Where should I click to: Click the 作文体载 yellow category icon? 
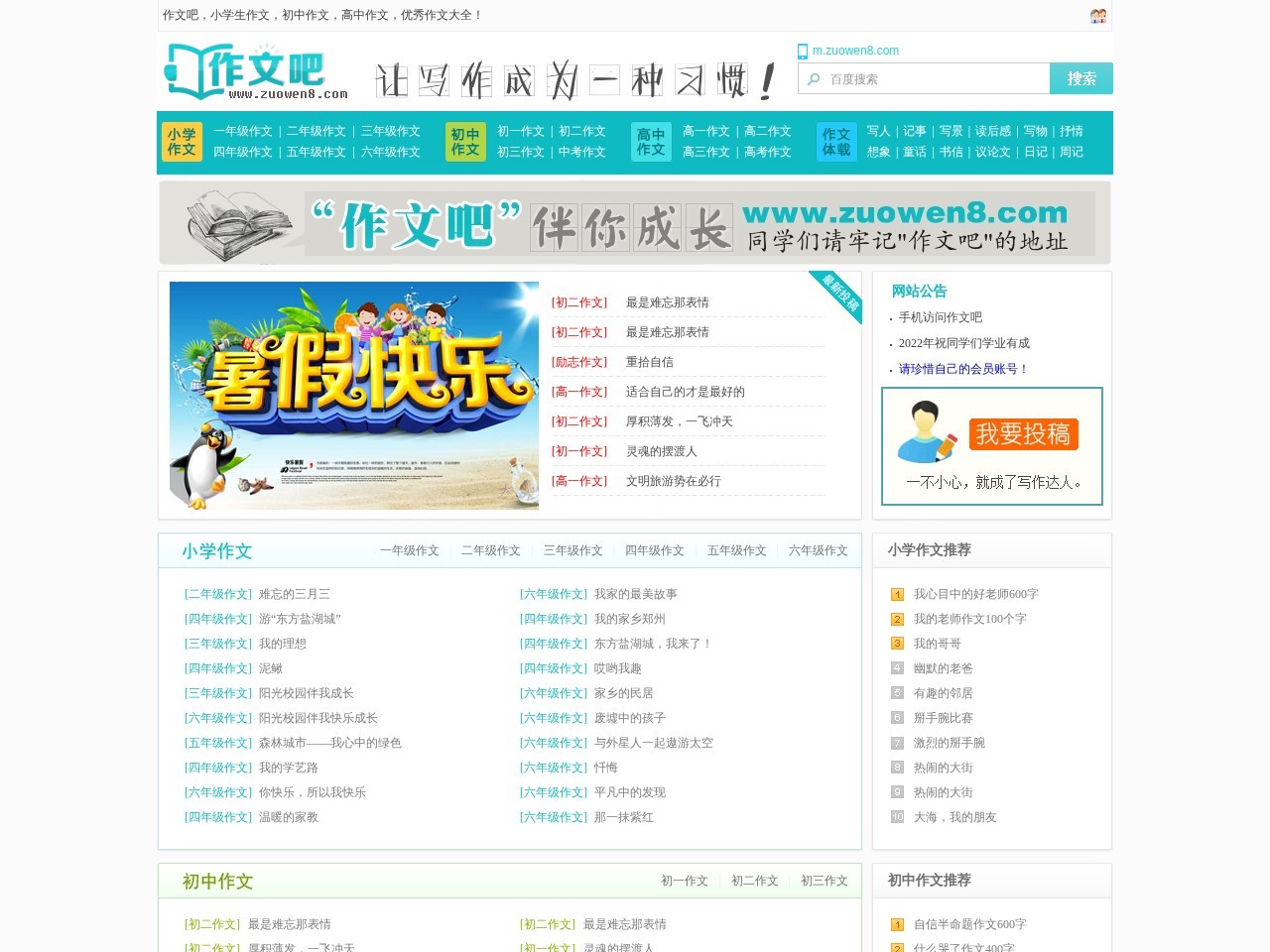tap(835, 142)
